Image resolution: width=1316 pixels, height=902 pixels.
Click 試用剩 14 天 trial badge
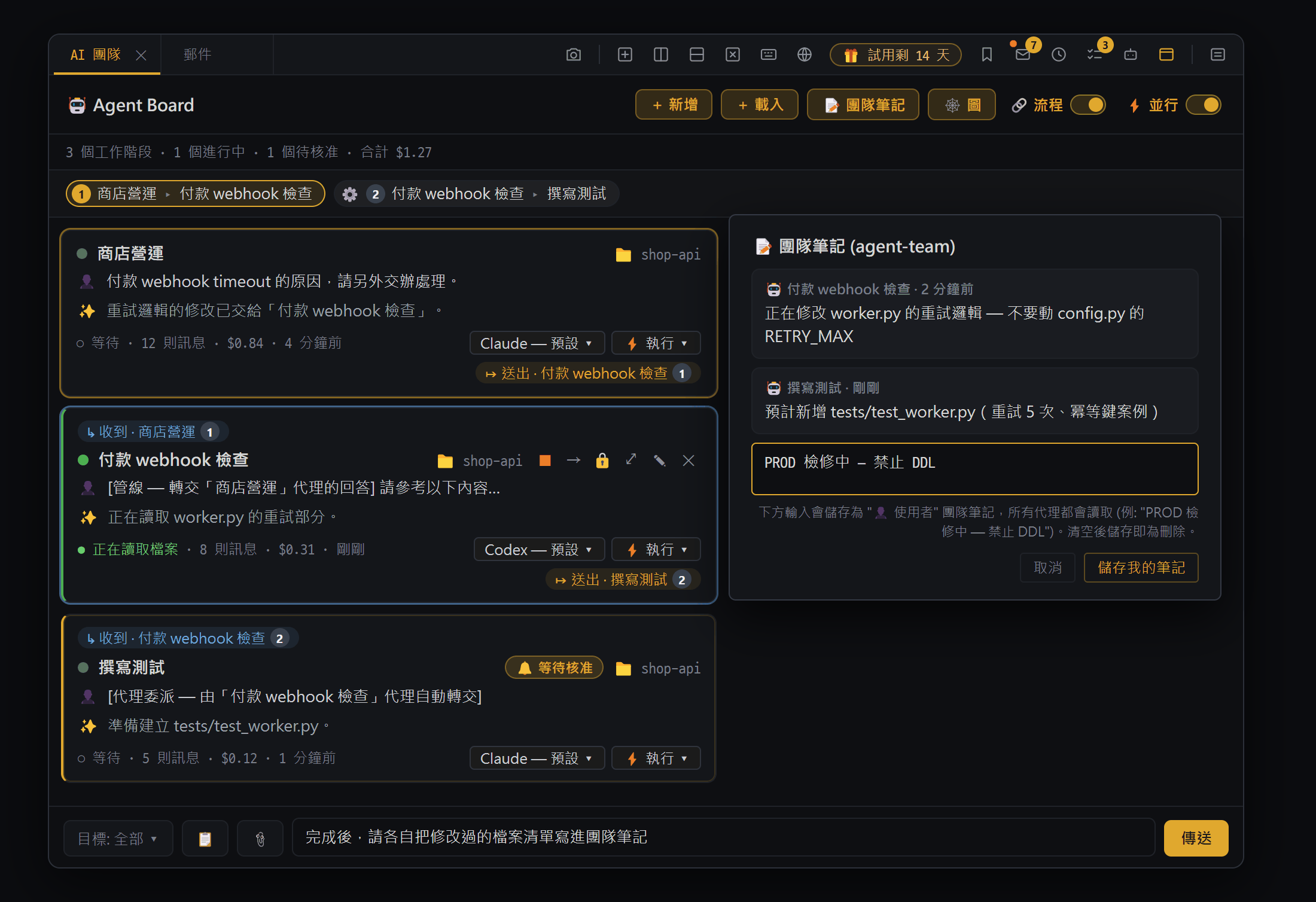[x=895, y=55]
